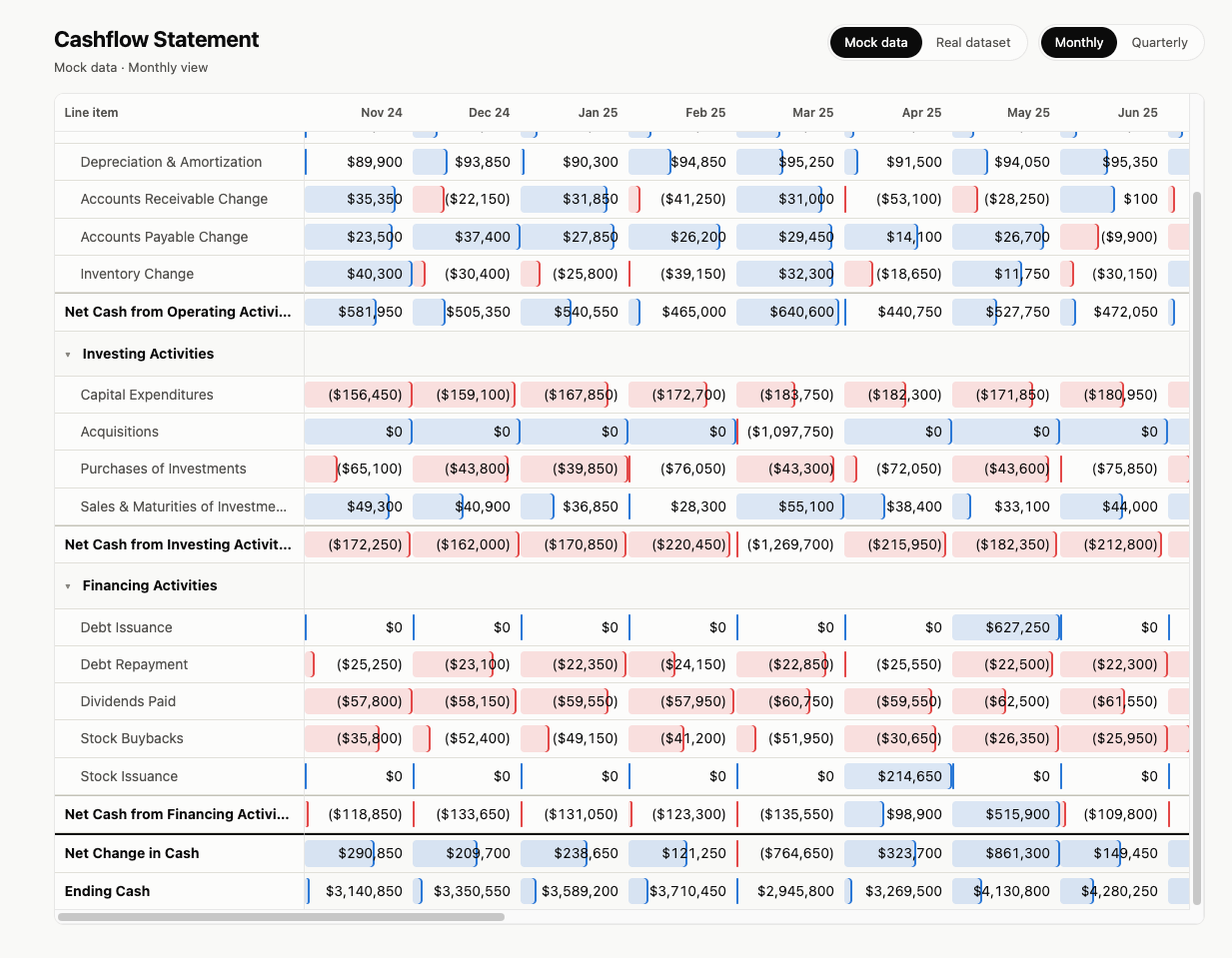This screenshot has height=958, width=1232.
Task: Collapse the Financing Activities section
Action: tap(68, 586)
